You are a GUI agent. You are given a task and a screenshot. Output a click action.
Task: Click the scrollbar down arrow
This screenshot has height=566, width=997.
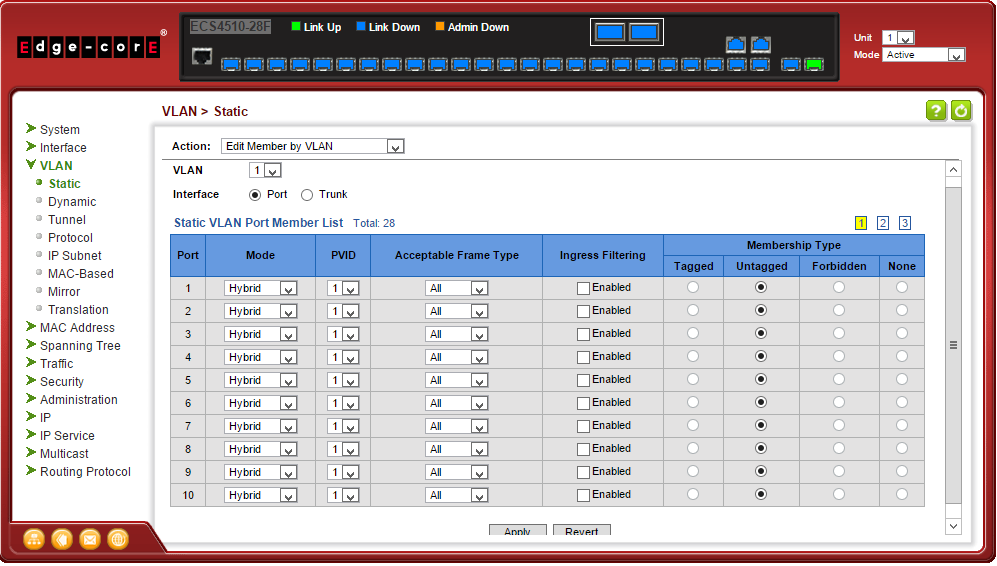953,526
